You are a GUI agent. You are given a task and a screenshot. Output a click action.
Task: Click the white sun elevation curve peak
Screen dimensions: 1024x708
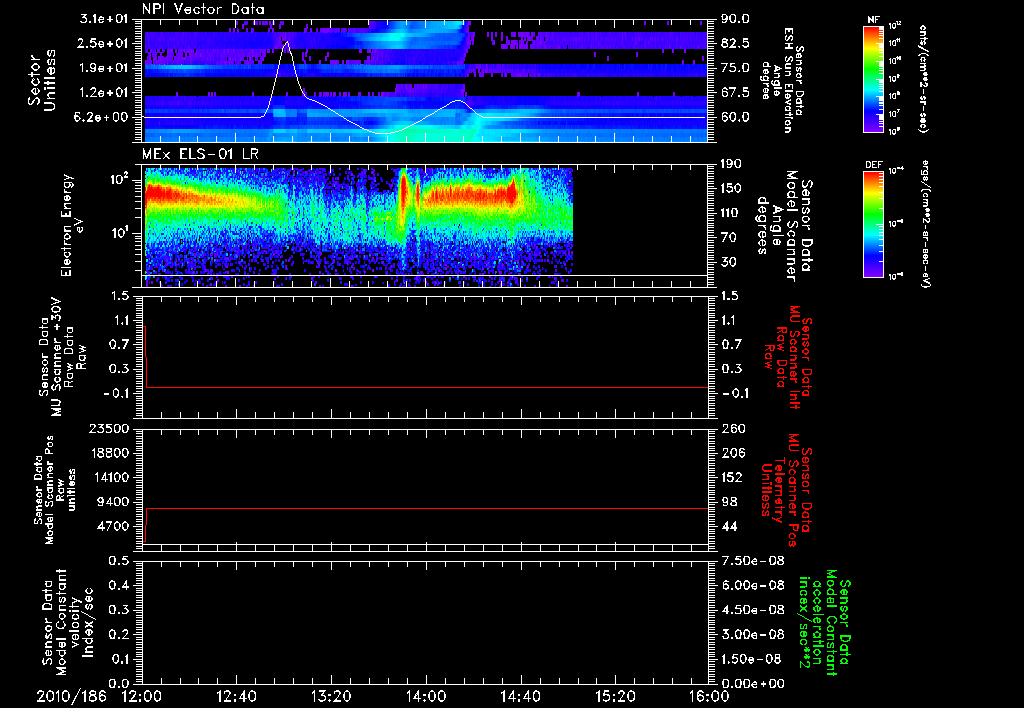pos(285,42)
